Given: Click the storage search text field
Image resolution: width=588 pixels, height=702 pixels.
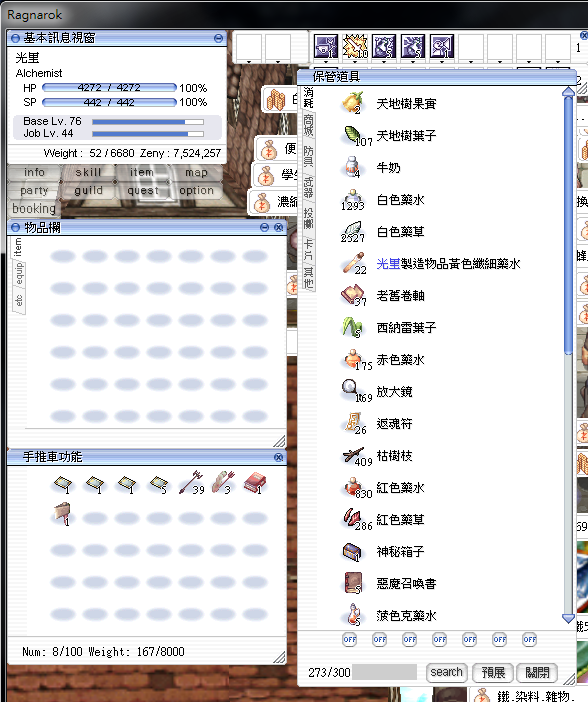Looking at the screenshot, I should pyautogui.click(x=384, y=672).
